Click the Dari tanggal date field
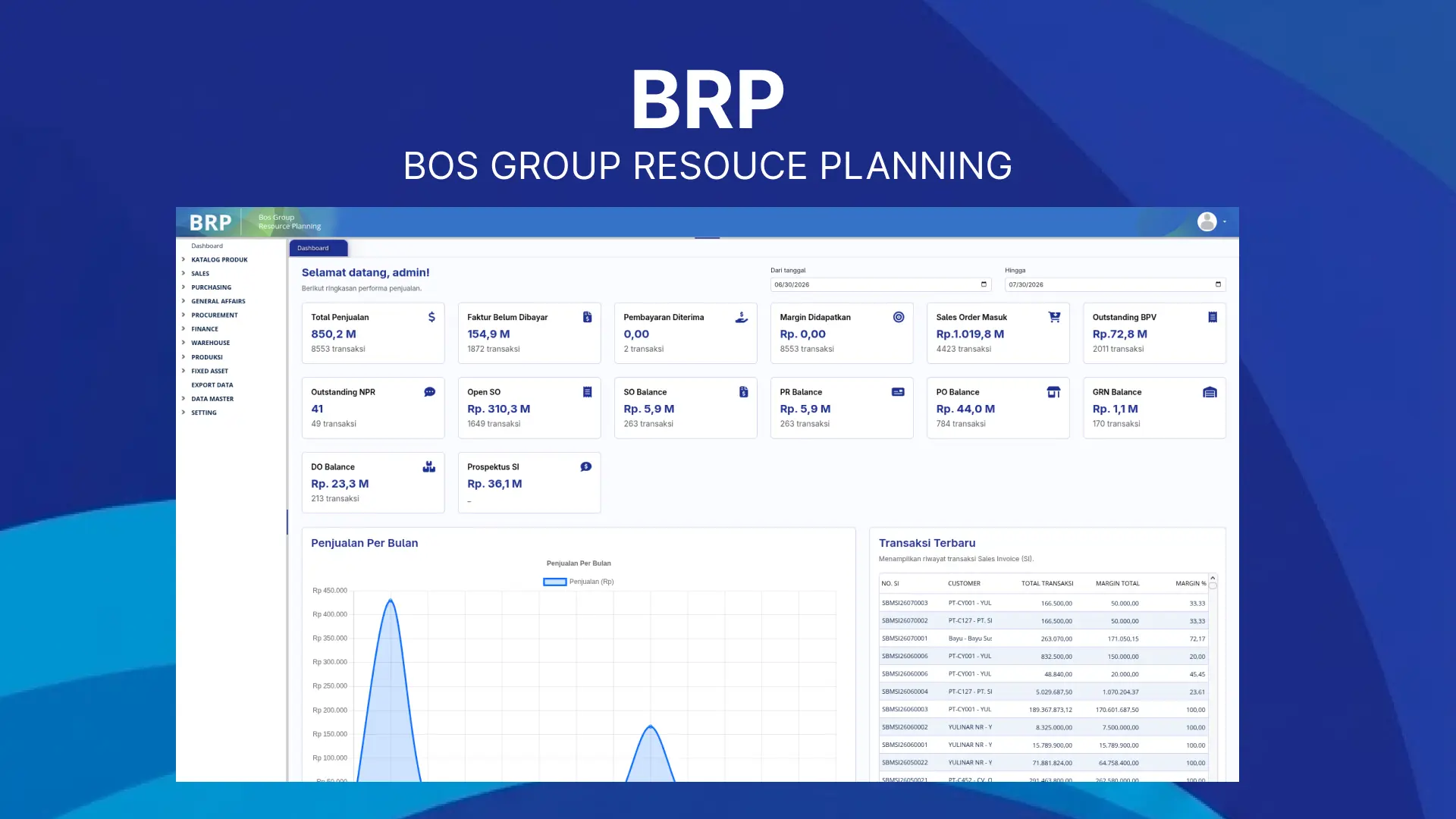Viewport: 1456px width, 819px height. tap(880, 284)
